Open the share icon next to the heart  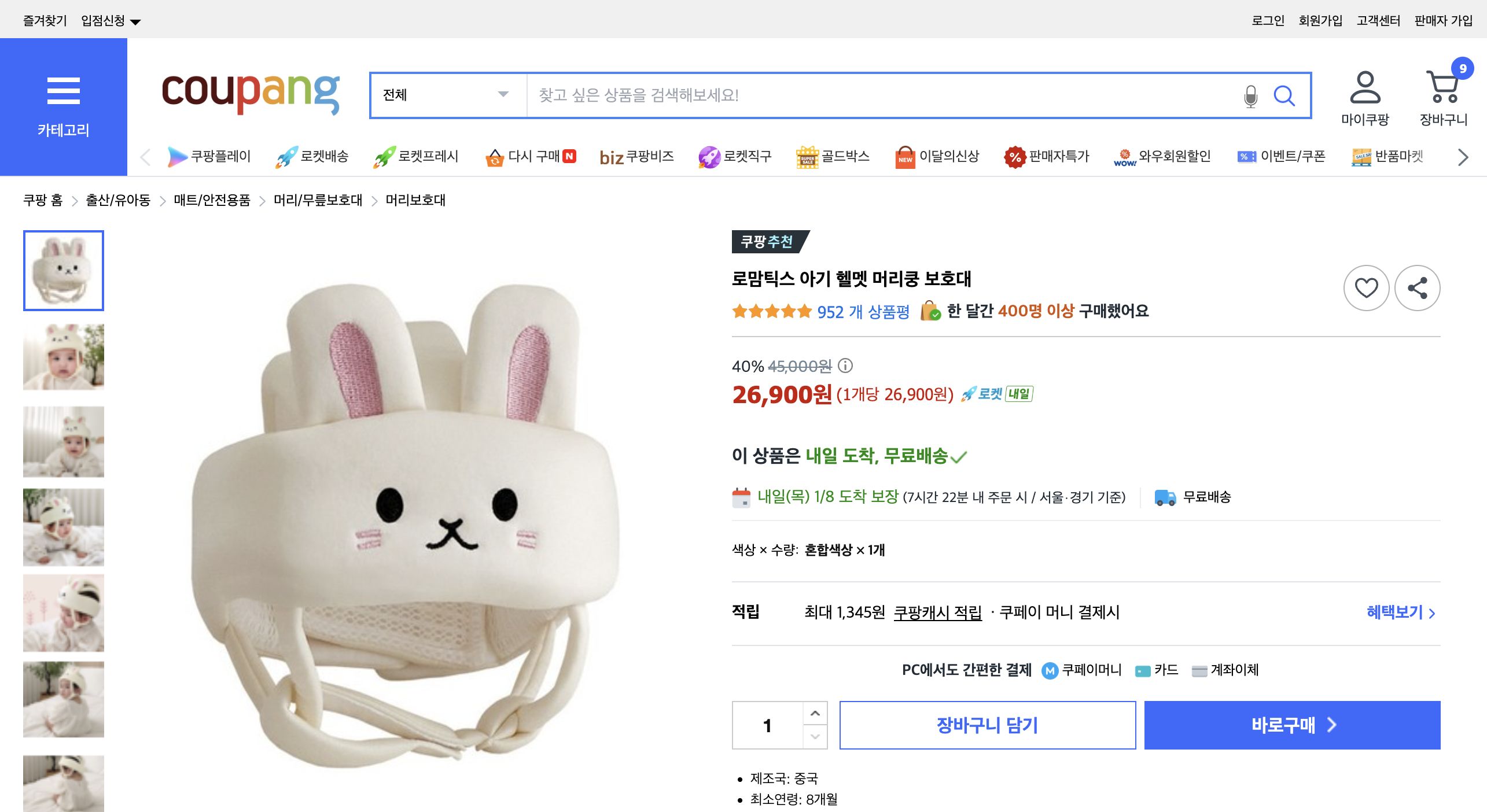(1418, 287)
